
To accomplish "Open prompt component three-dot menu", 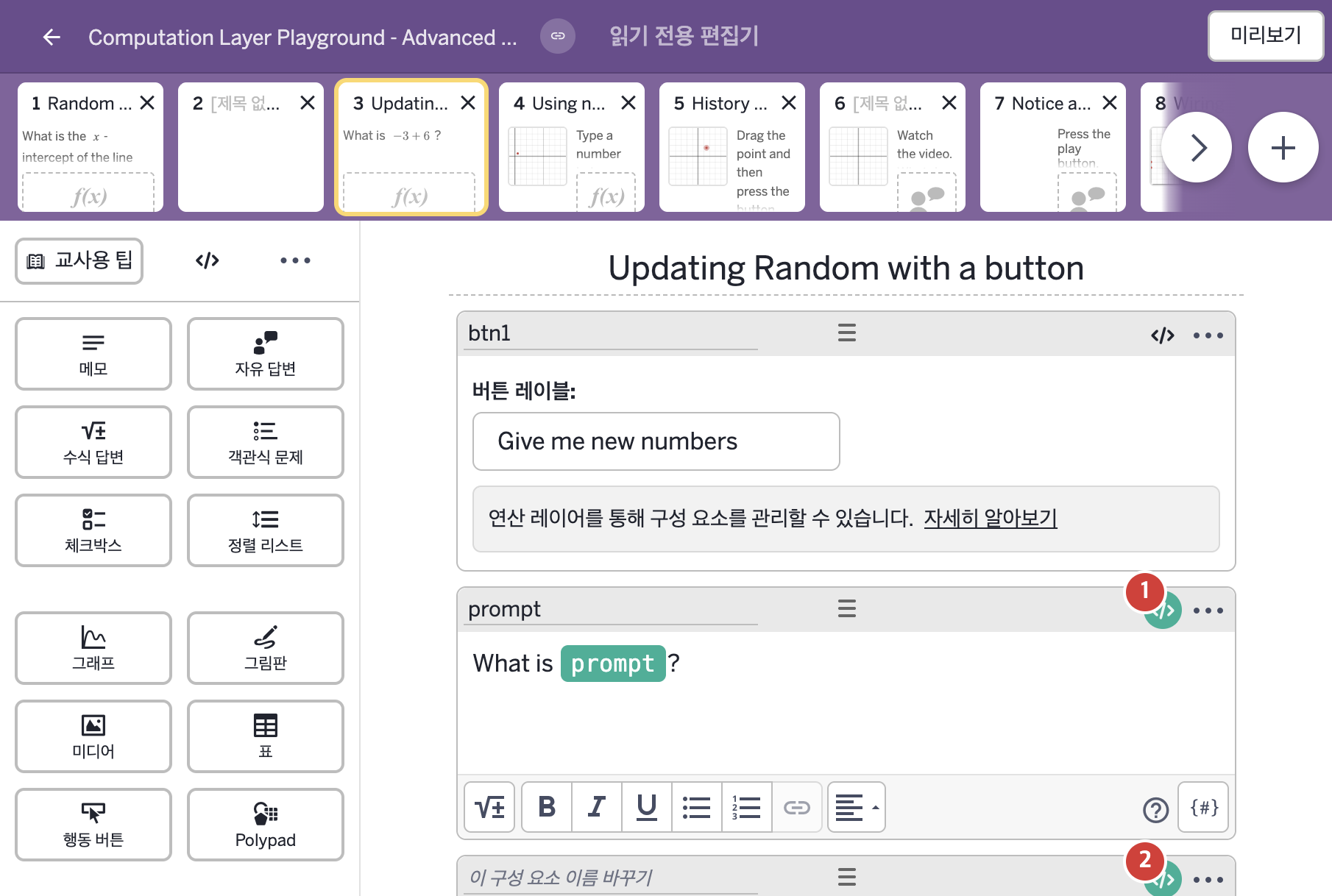I will [1208, 611].
